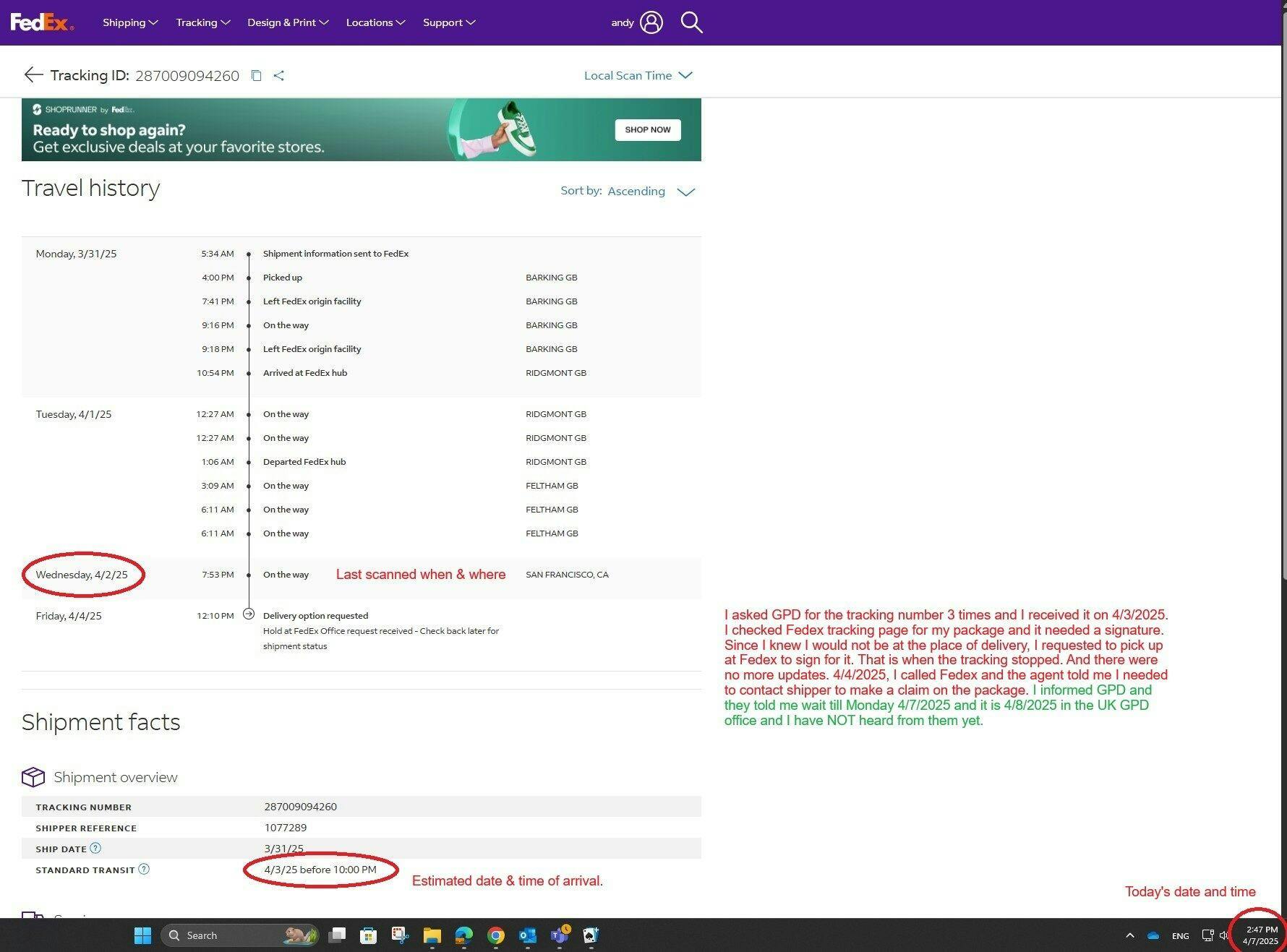Open the Locations menu
The width and height of the screenshot is (1287, 952).
[375, 22]
